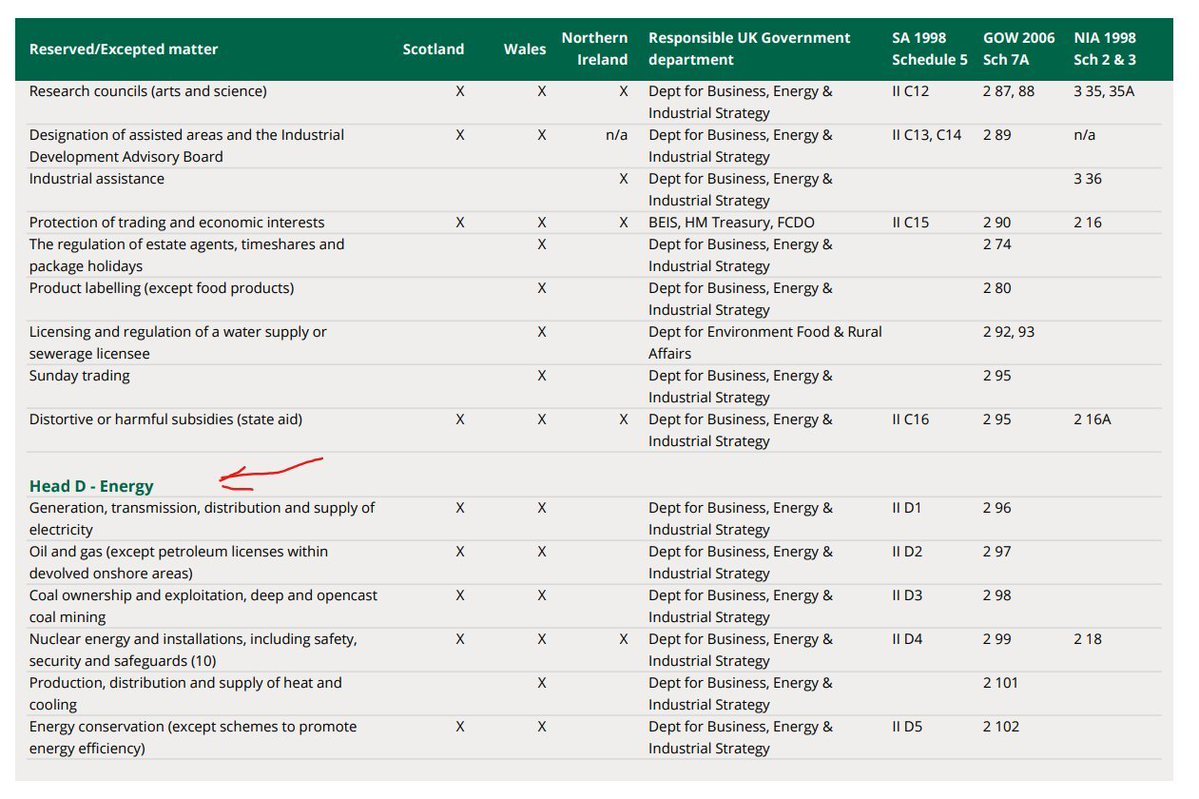Click the 'II D5' schedule cell
The image size is (1199, 799).
907,726
